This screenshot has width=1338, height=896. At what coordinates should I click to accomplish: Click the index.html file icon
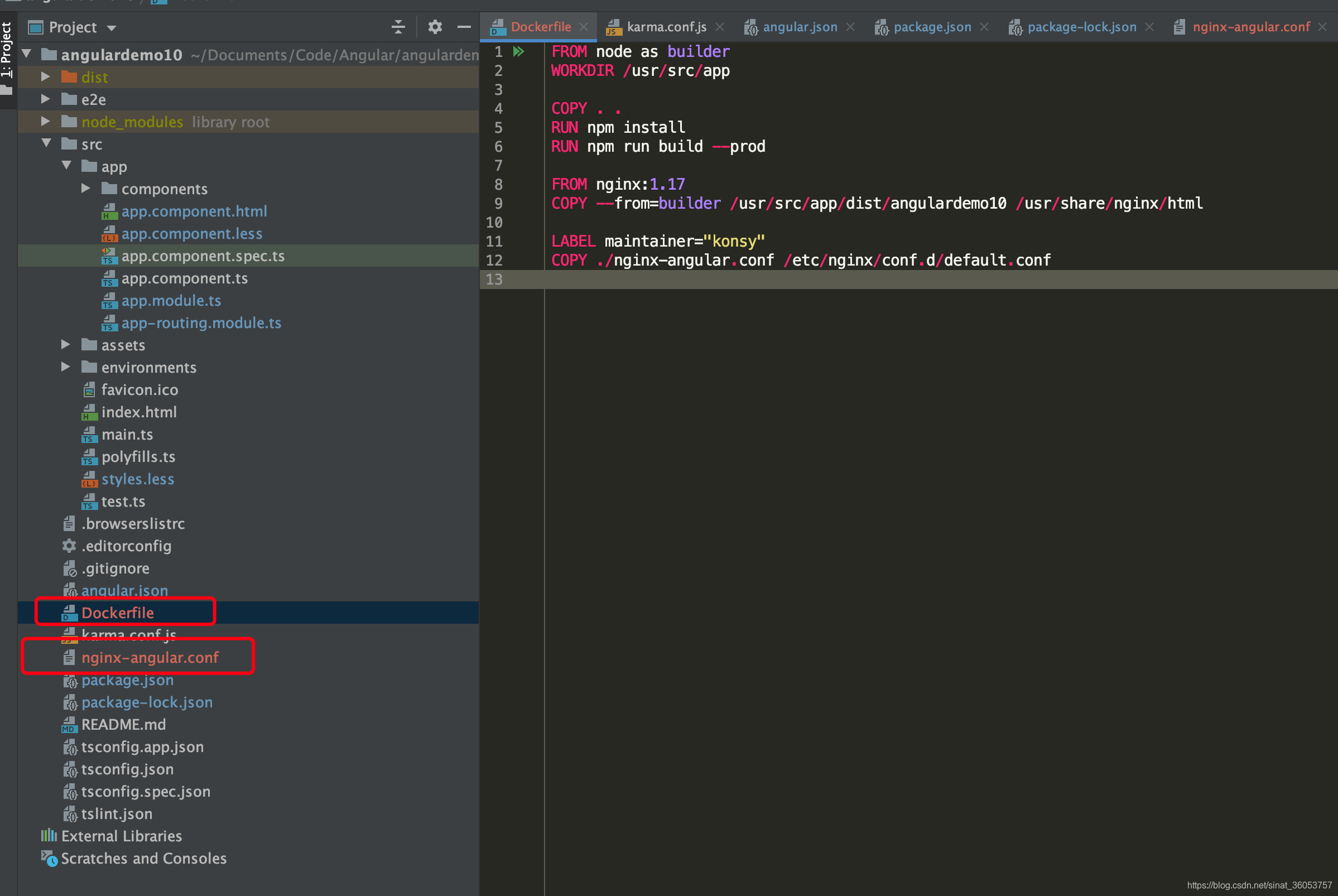point(89,412)
